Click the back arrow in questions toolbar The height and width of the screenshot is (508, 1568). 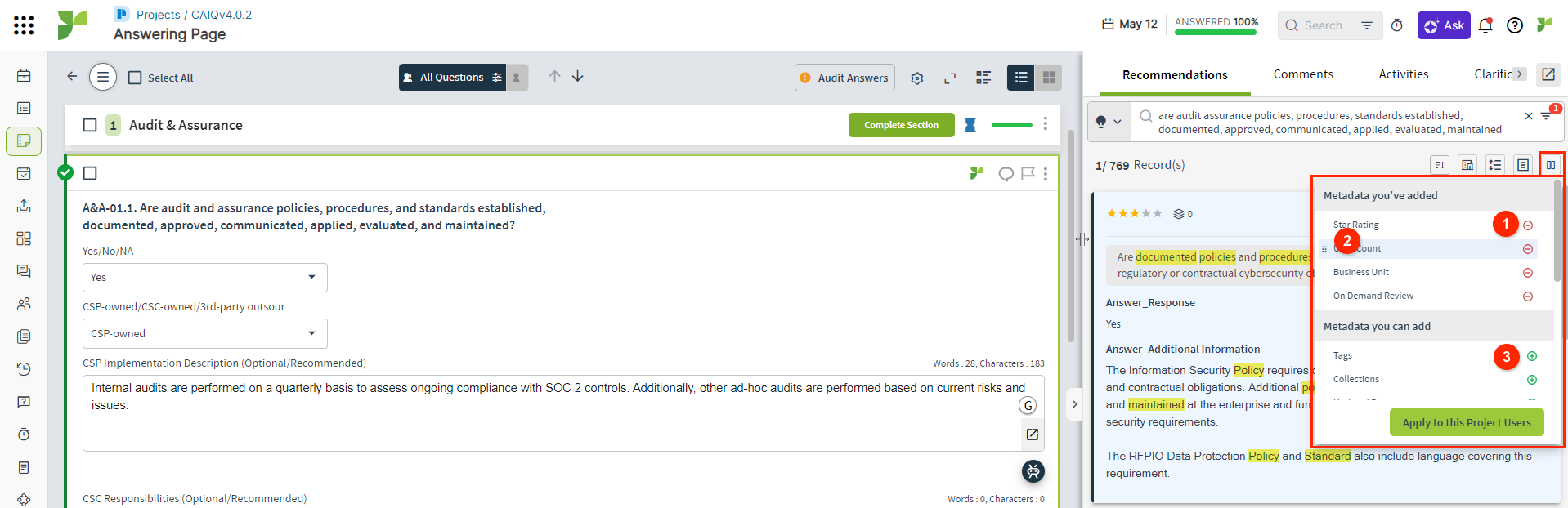point(72,76)
